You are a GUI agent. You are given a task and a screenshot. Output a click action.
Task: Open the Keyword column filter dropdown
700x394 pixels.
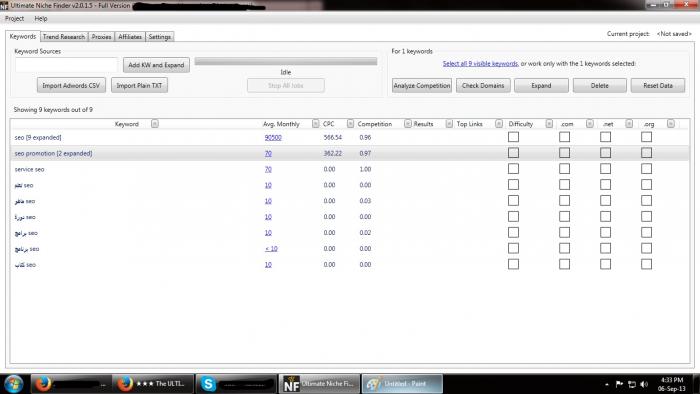point(154,124)
